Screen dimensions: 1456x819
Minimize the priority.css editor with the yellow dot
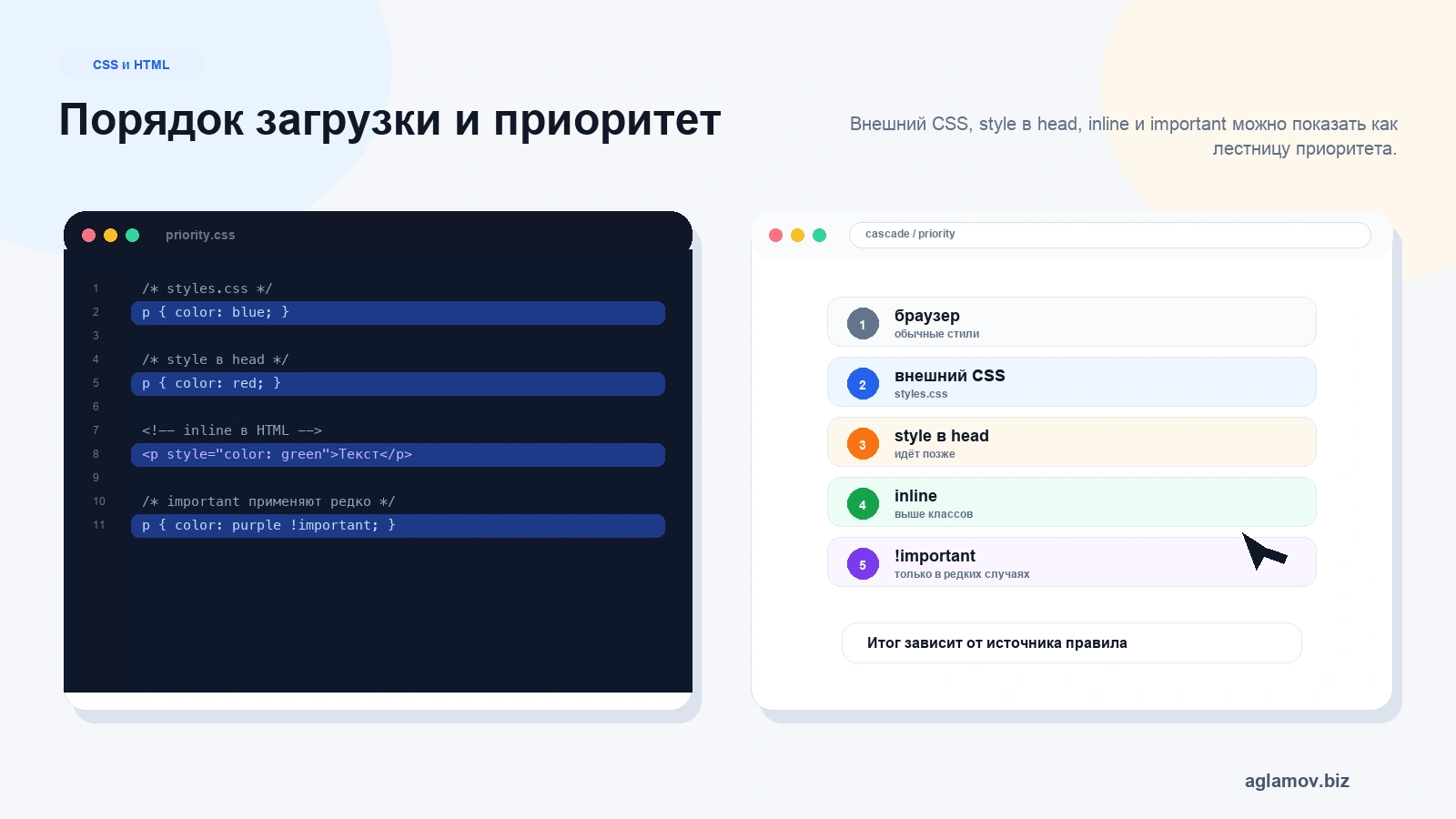[x=110, y=235]
